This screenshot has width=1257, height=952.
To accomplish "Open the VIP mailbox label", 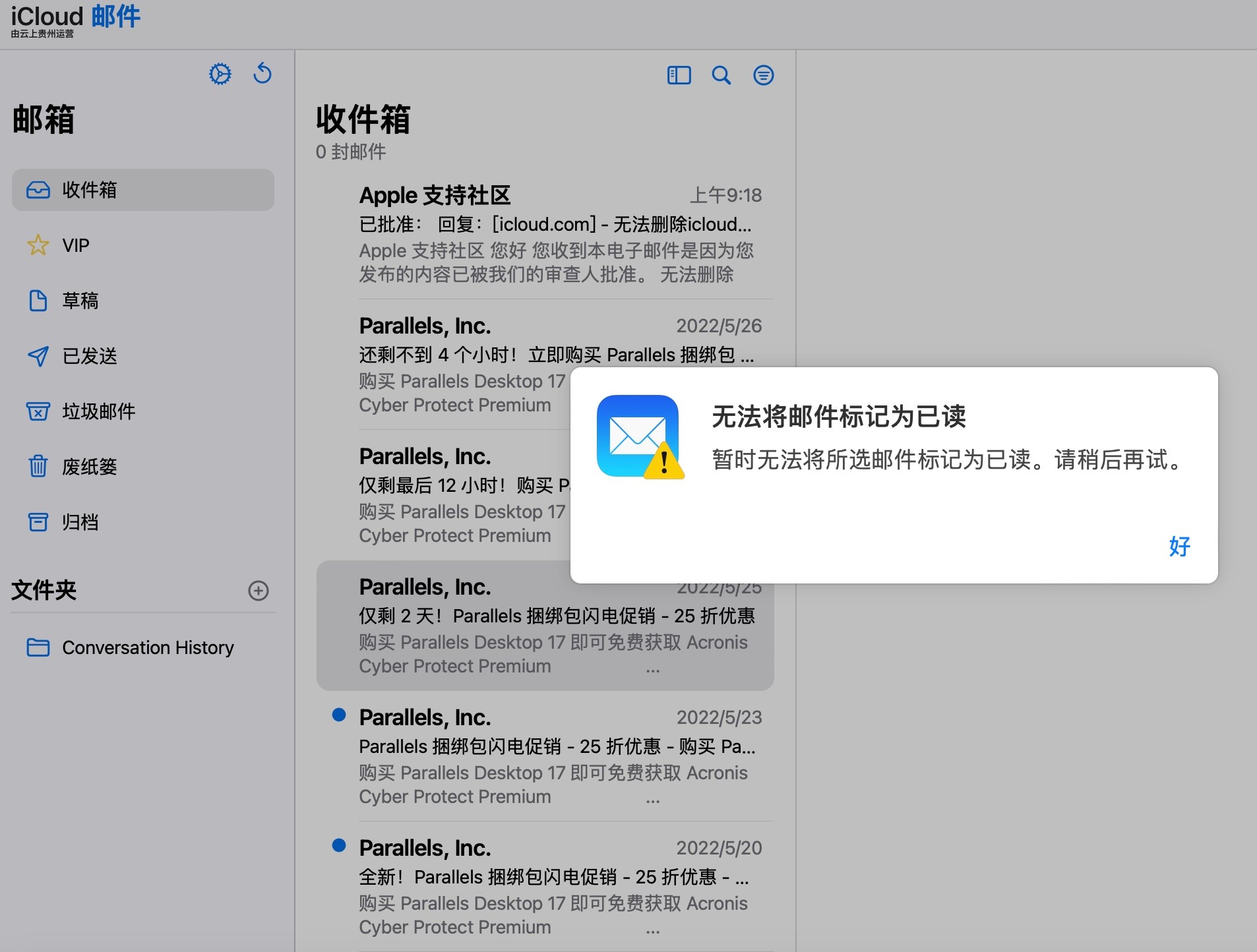I will tap(76, 245).
